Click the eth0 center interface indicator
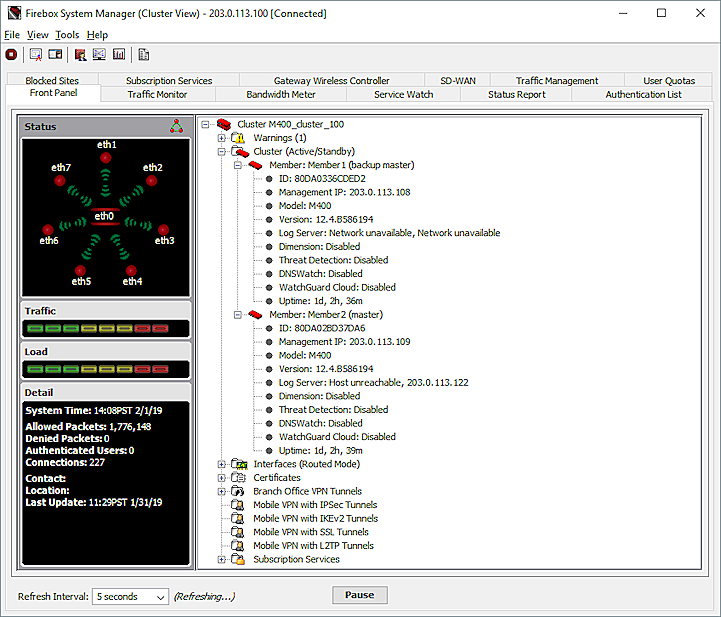Viewport: 721px width, 617px height. pos(105,217)
